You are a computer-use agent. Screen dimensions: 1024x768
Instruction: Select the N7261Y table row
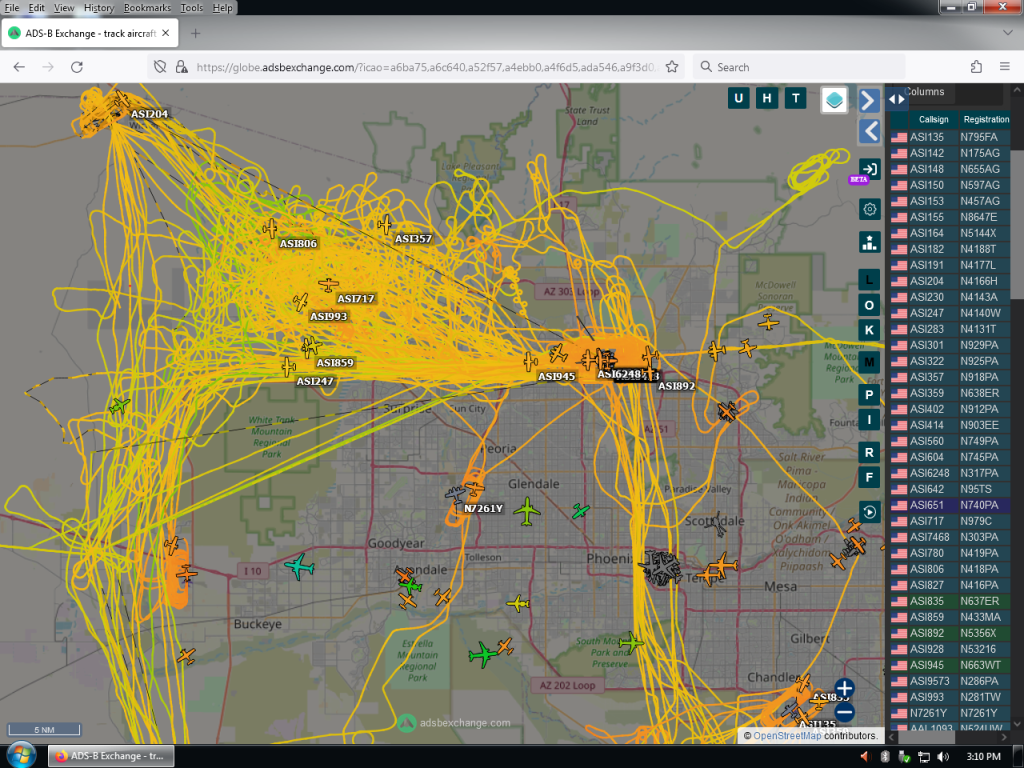950,713
